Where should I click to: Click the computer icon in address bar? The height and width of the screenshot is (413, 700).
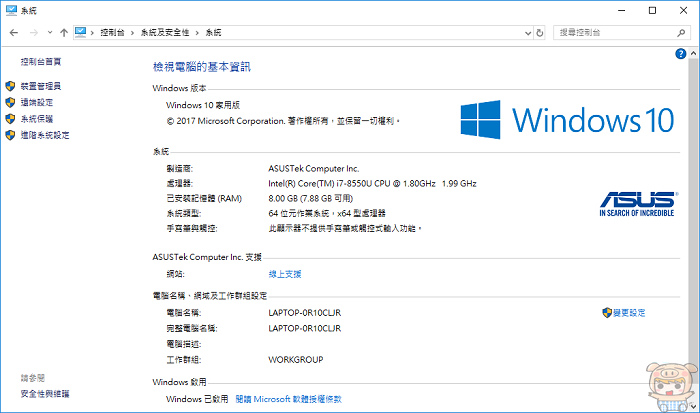pos(80,32)
